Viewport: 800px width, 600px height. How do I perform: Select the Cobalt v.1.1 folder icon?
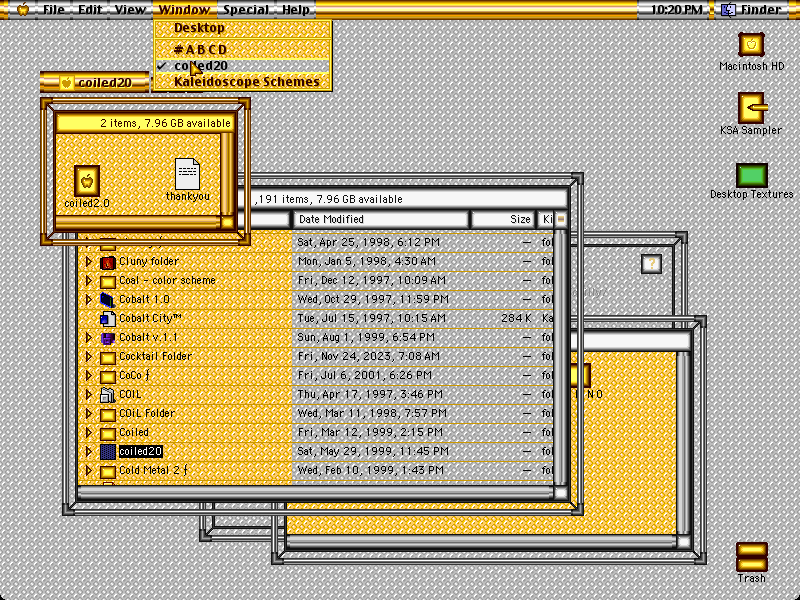(108, 338)
